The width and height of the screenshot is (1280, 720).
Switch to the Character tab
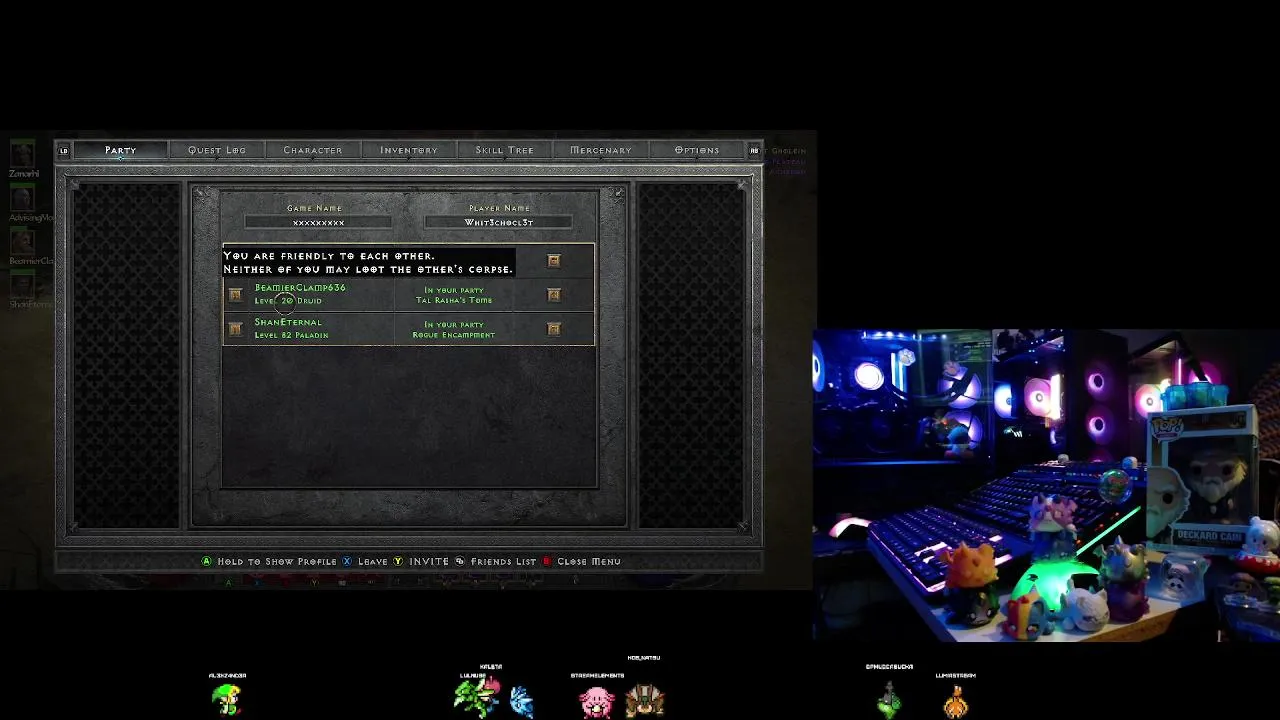coord(313,150)
